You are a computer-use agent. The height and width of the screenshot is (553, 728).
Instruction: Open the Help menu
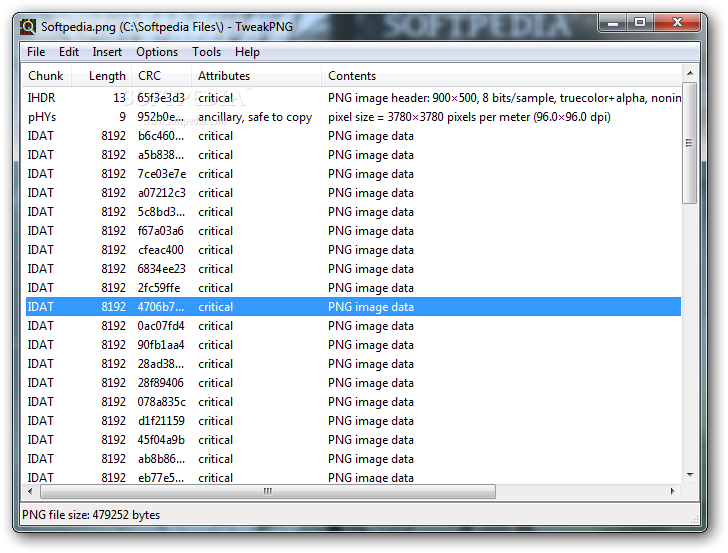point(247,52)
